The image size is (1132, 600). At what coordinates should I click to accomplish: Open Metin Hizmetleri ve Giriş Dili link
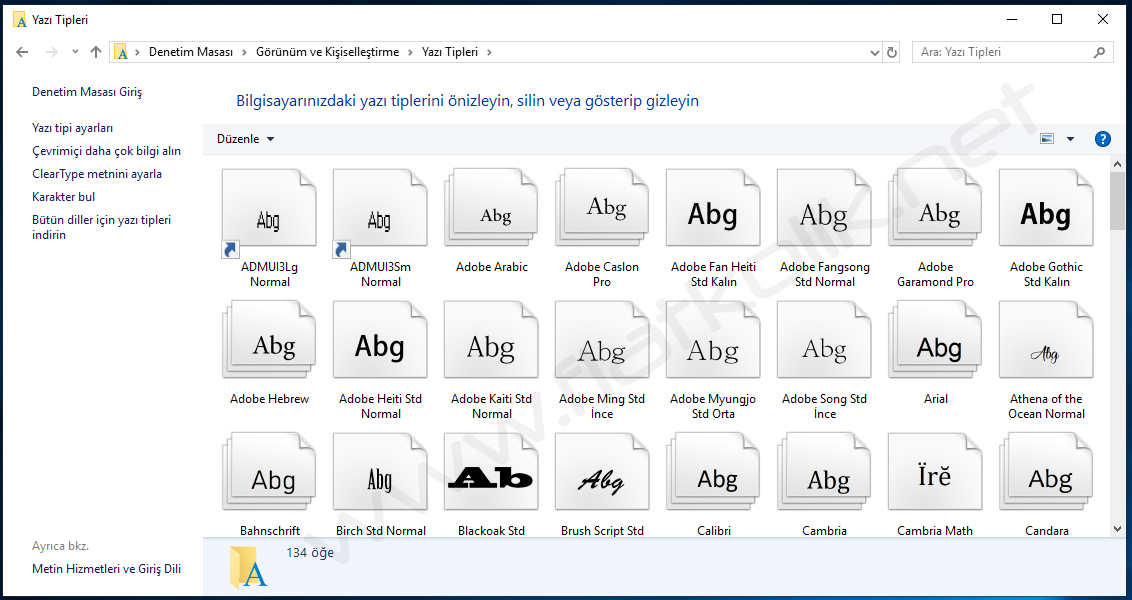tap(106, 569)
